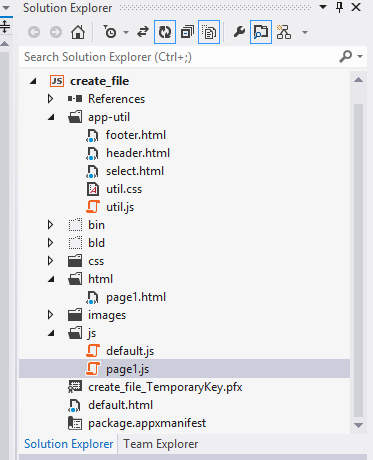Open Properties wrench icon

239,32
